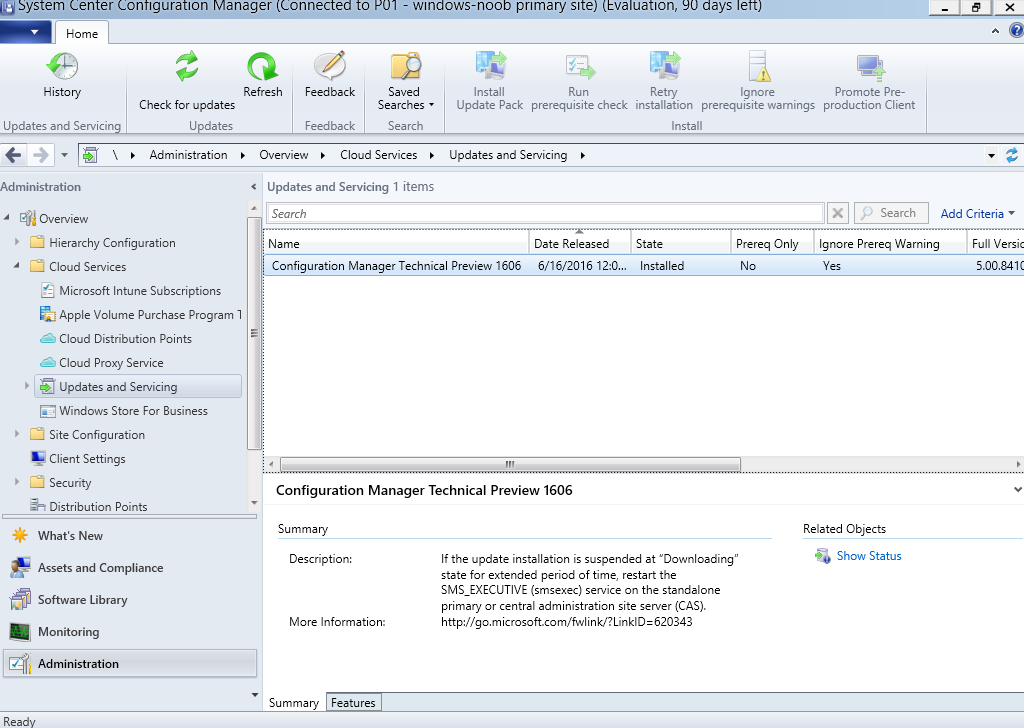Image resolution: width=1024 pixels, height=728 pixels.
Task: Select Windows Store For Business node
Action: click(124, 411)
